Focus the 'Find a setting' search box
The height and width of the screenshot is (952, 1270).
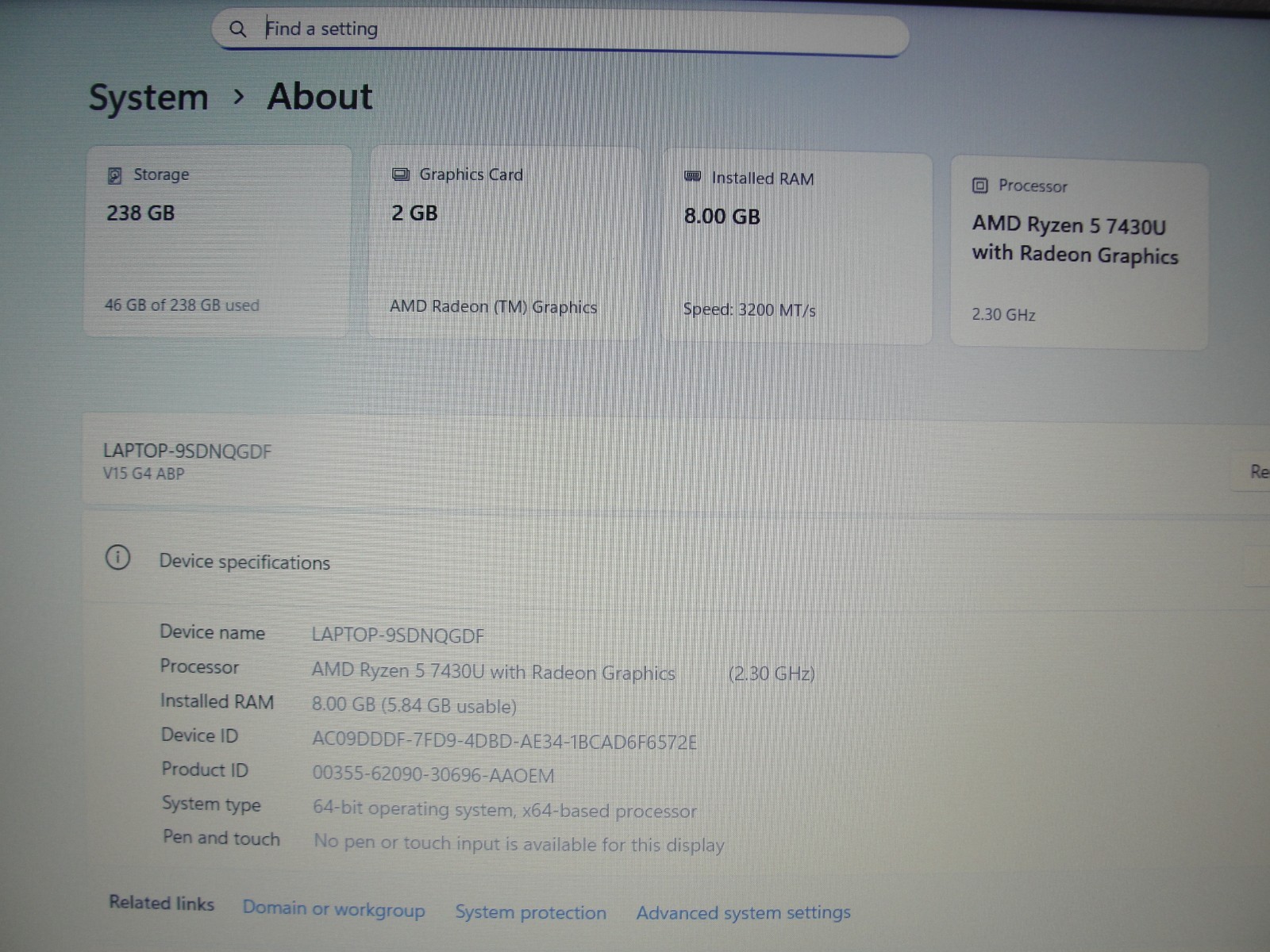pos(560,33)
